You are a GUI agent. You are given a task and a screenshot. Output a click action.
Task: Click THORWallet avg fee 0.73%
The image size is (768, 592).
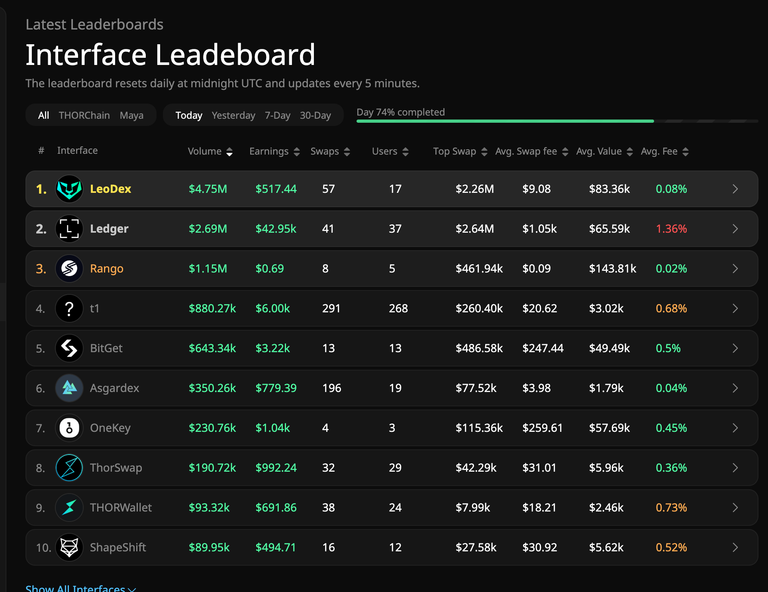[671, 507]
